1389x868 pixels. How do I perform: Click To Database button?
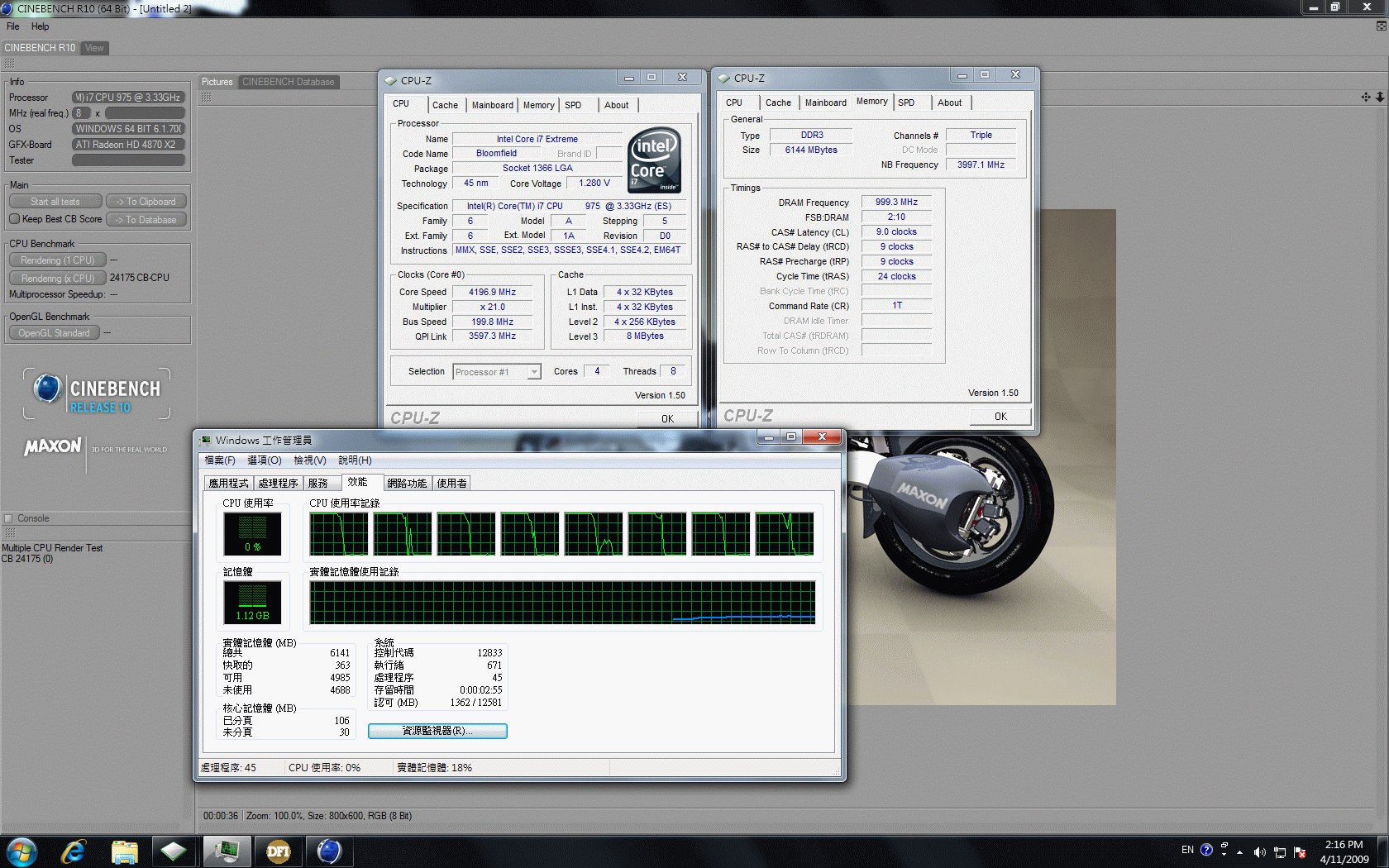click(x=146, y=220)
